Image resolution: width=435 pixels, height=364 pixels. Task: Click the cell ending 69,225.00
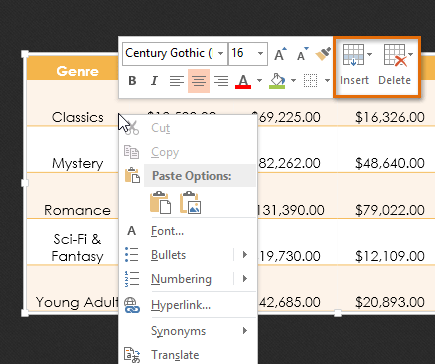coord(289,117)
